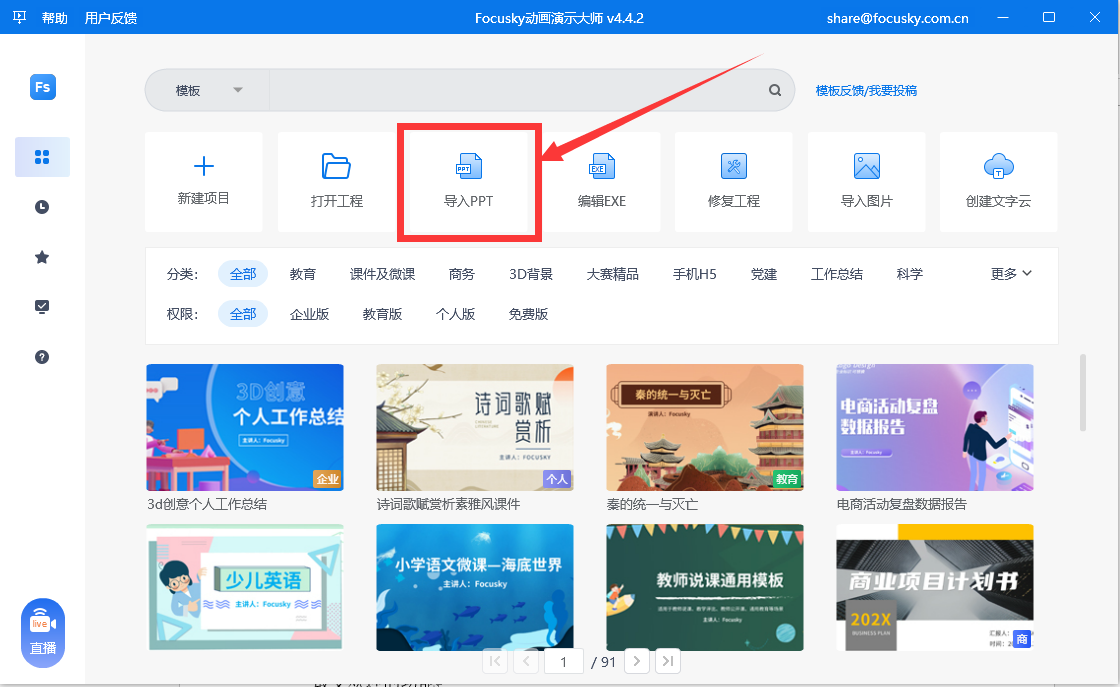Open favorites via the star sidebar icon
This screenshot has width=1120, height=687.
point(42,257)
